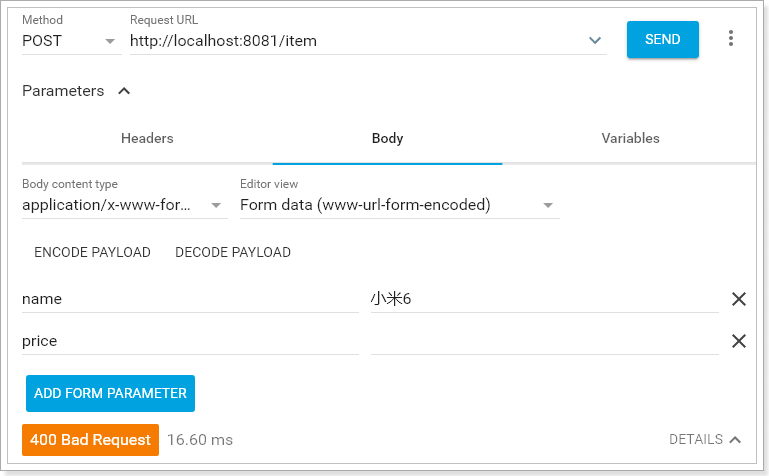Image resolution: width=769 pixels, height=476 pixels.
Task: Click DECODE PAYLOAD
Action: click(233, 252)
